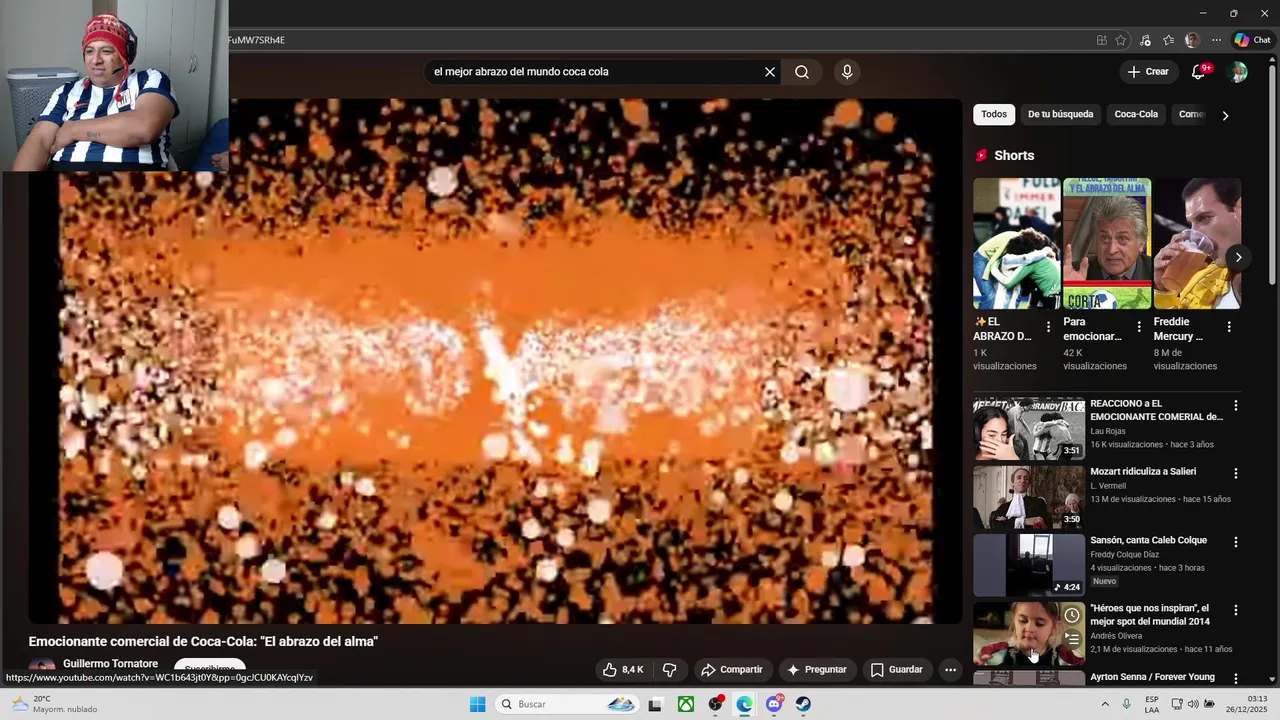Click the Lau Rojas channel name

pyautogui.click(x=1107, y=431)
